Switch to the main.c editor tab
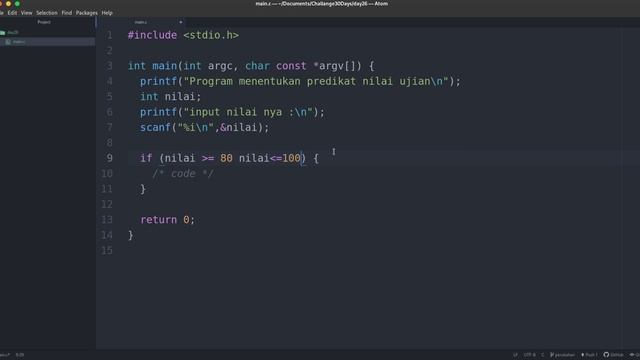Image resolution: width=640 pixels, height=360 pixels. [141, 22]
